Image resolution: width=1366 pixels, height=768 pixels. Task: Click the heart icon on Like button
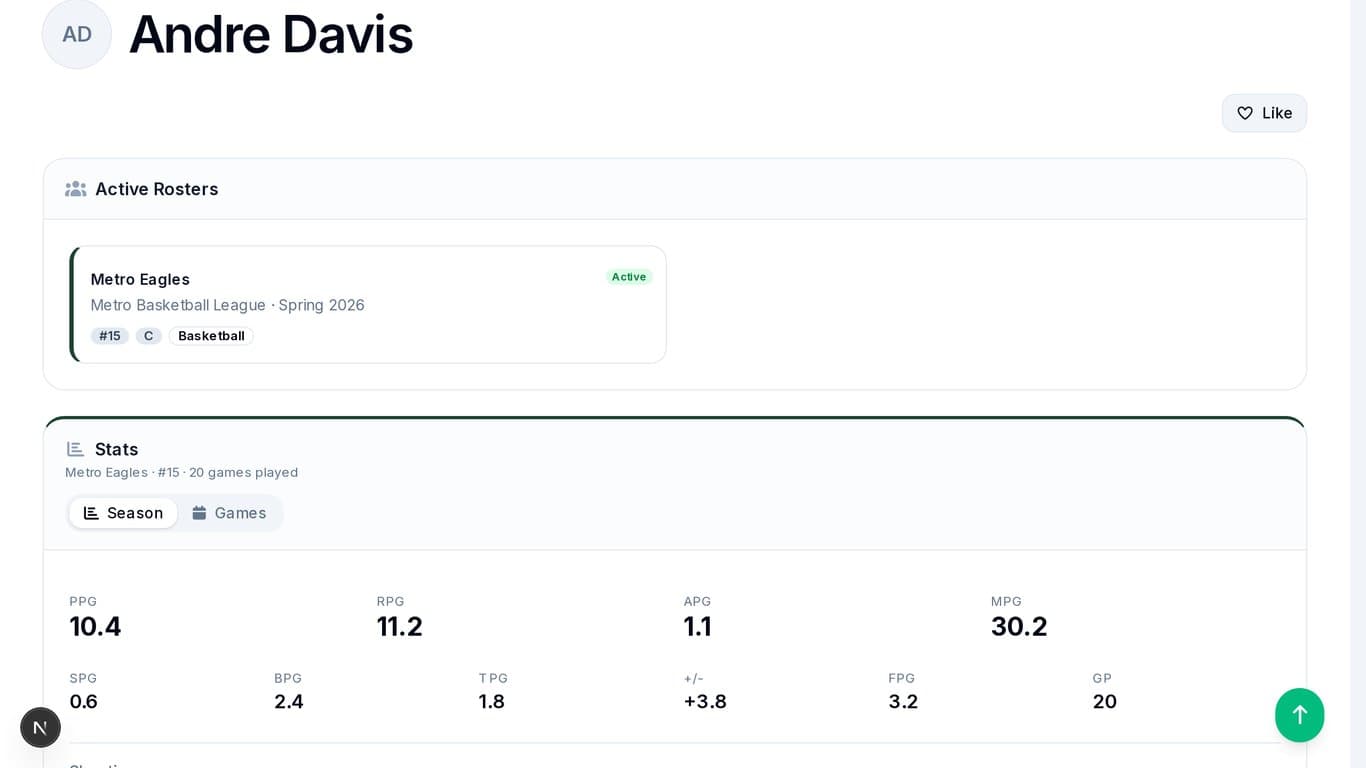[x=1245, y=113]
